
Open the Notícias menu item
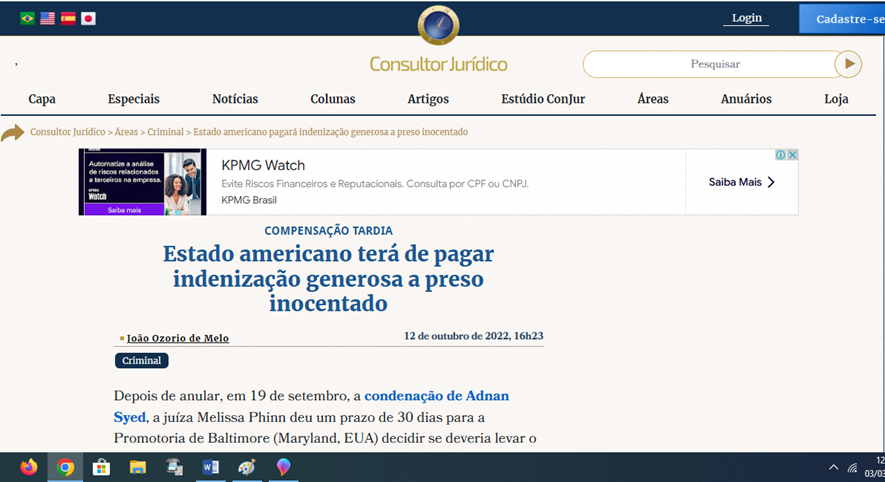pos(235,99)
